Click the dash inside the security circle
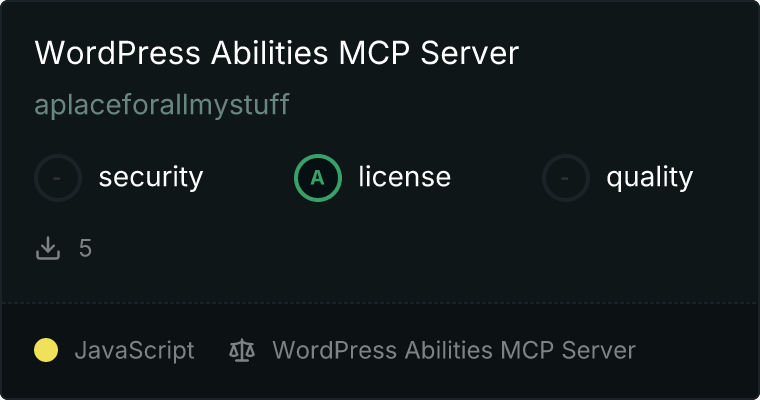 click(x=57, y=178)
